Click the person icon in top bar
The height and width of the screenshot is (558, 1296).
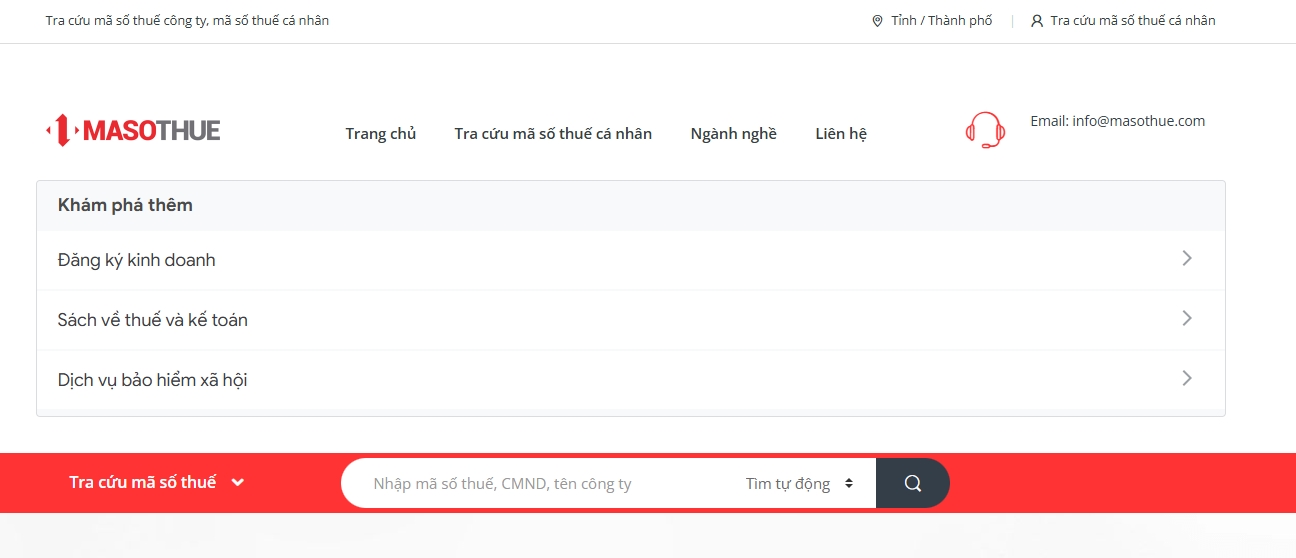point(1037,21)
